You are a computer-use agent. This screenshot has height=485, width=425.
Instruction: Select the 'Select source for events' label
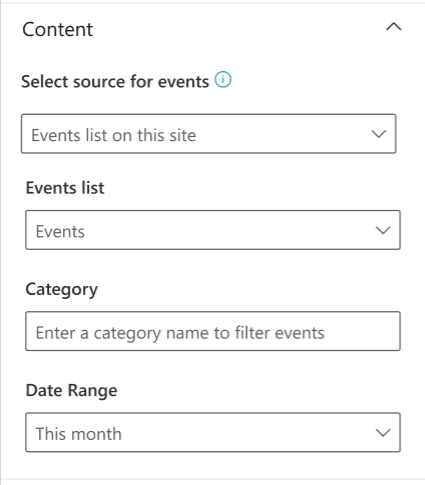[115, 81]
